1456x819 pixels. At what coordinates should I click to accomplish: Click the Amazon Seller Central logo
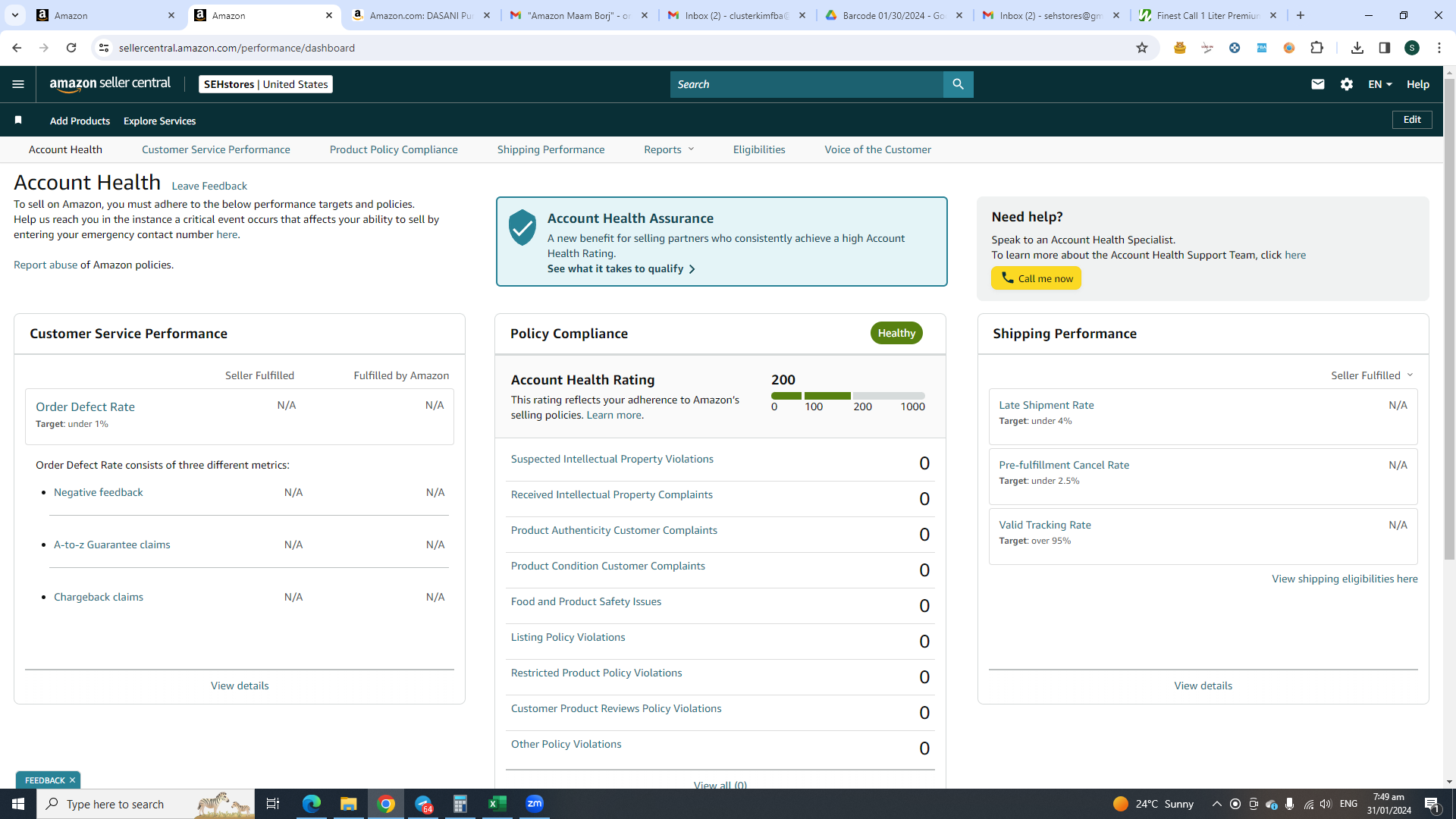110,84
